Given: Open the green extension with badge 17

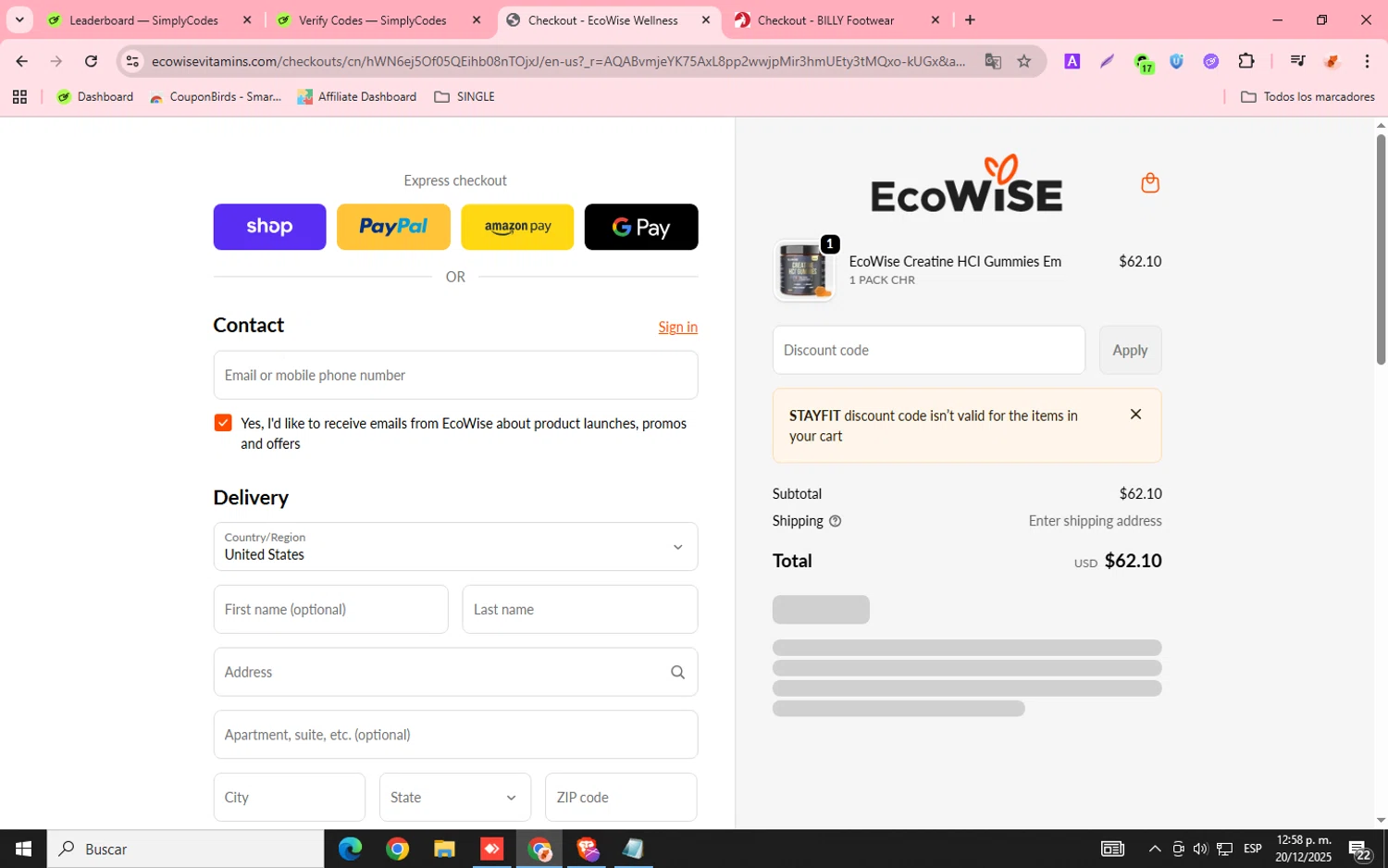Looking at the screenshot, I should tap(1143, 62).
